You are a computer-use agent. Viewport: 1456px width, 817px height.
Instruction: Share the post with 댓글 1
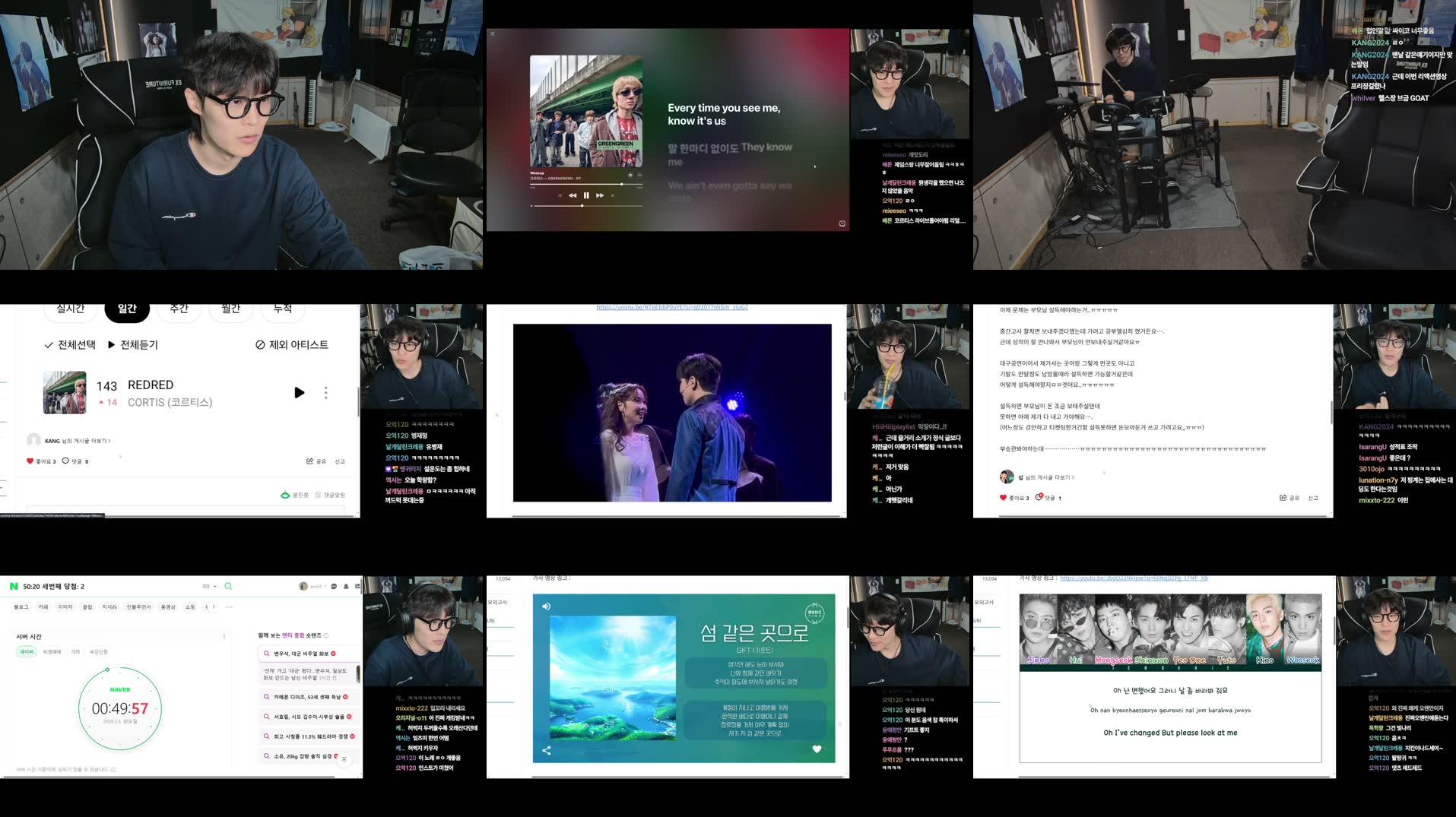coord(1289,498)
